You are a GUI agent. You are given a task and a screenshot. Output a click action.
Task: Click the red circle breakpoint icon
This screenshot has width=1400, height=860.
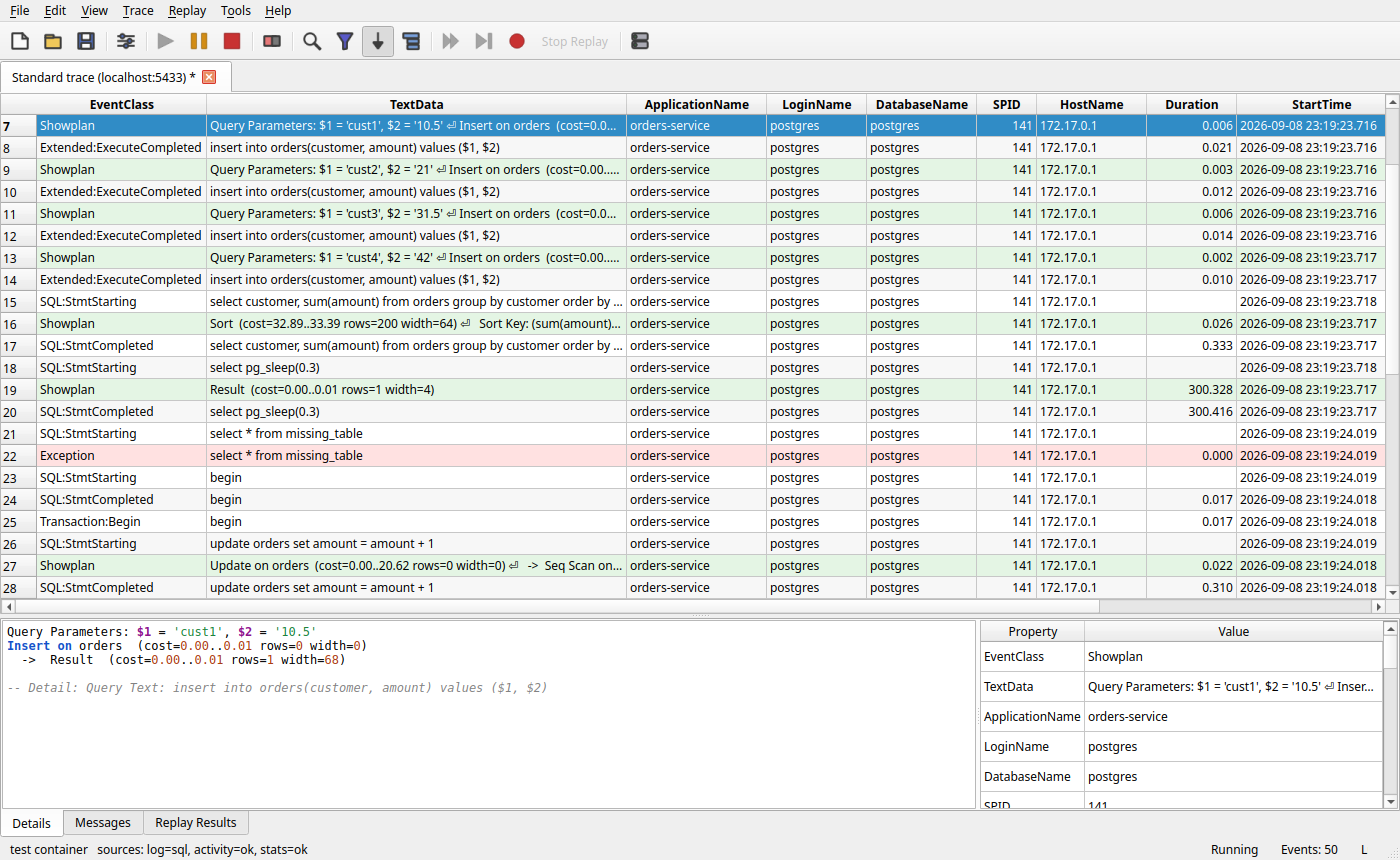(517, 41)
